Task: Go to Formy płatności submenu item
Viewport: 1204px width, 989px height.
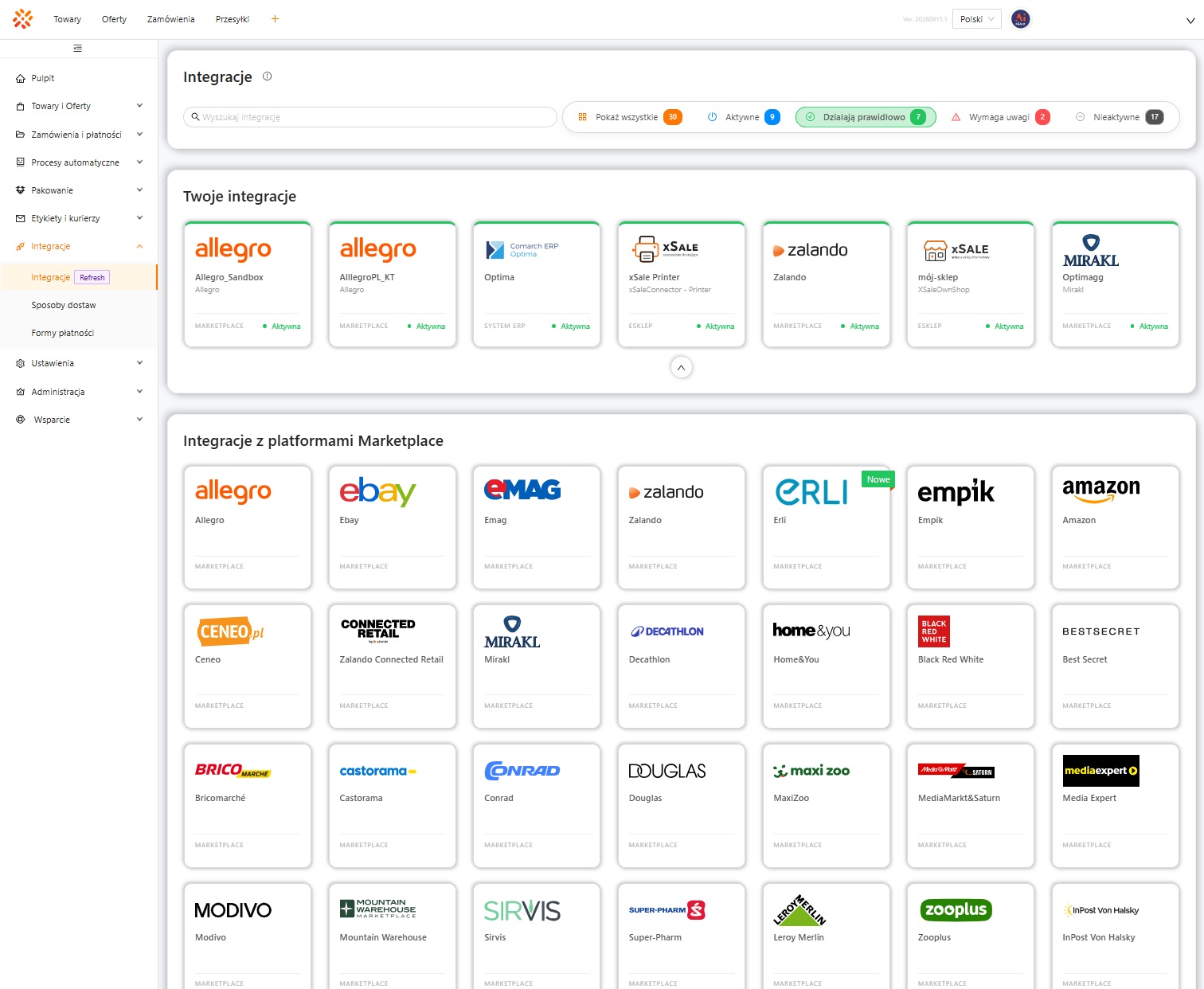Action: [63, 333]
